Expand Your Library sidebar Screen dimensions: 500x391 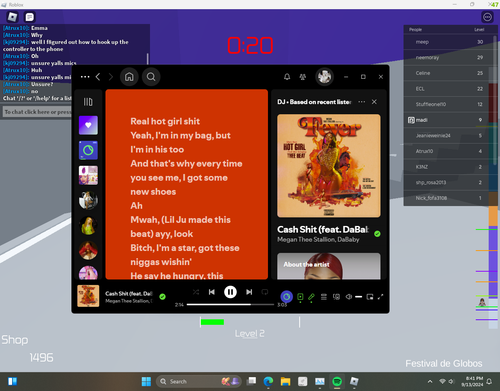(x=88, y=102)
